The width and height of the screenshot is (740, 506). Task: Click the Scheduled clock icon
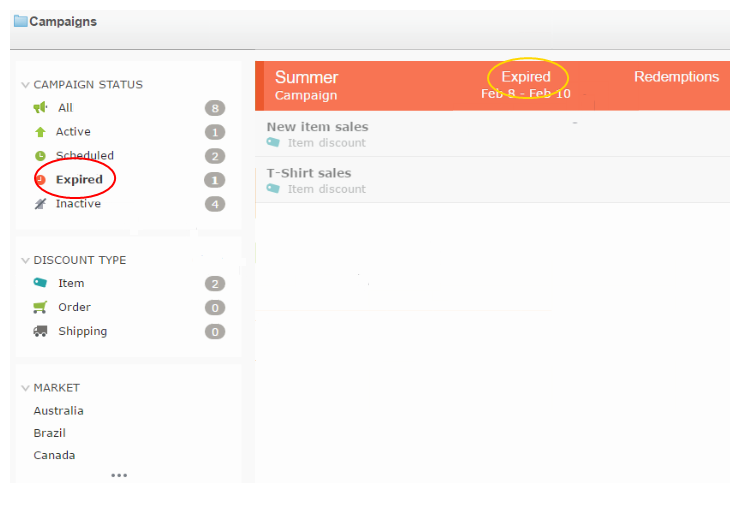[x=40, y=156]
